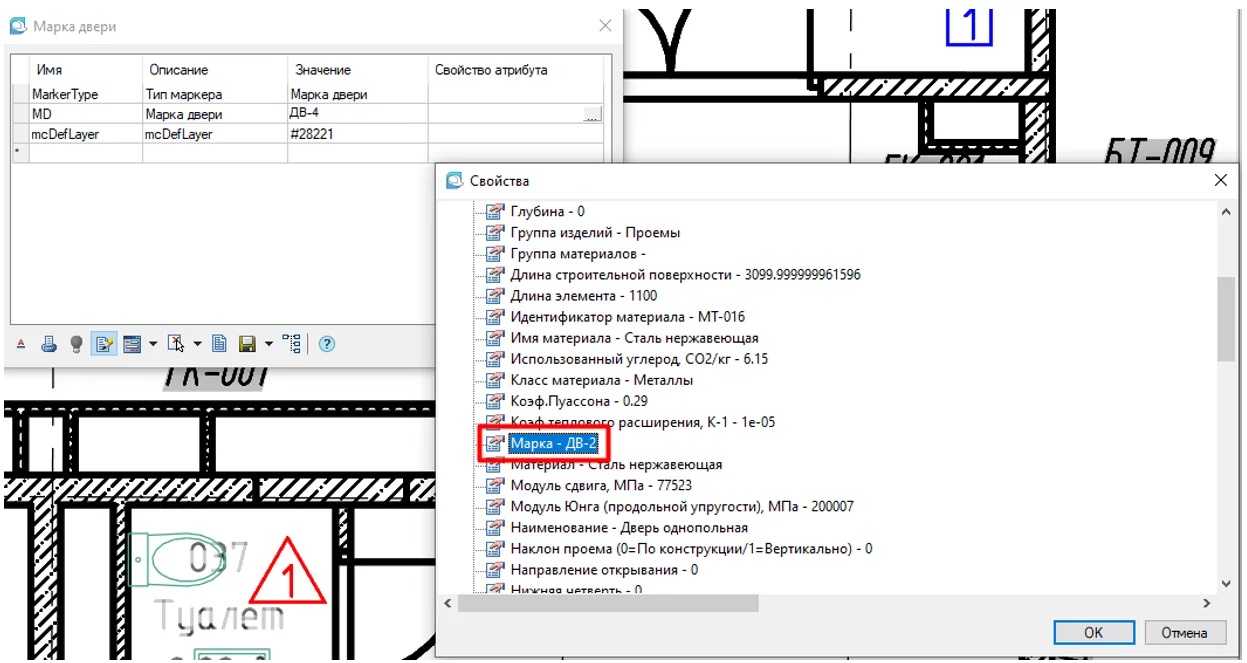
Task: Select the 'Марка - ДВ-2' property item
Action: [554, 443]
